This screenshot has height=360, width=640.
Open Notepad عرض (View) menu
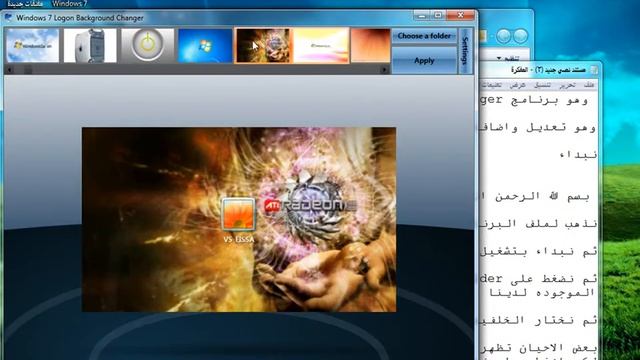tap(518, 85)
